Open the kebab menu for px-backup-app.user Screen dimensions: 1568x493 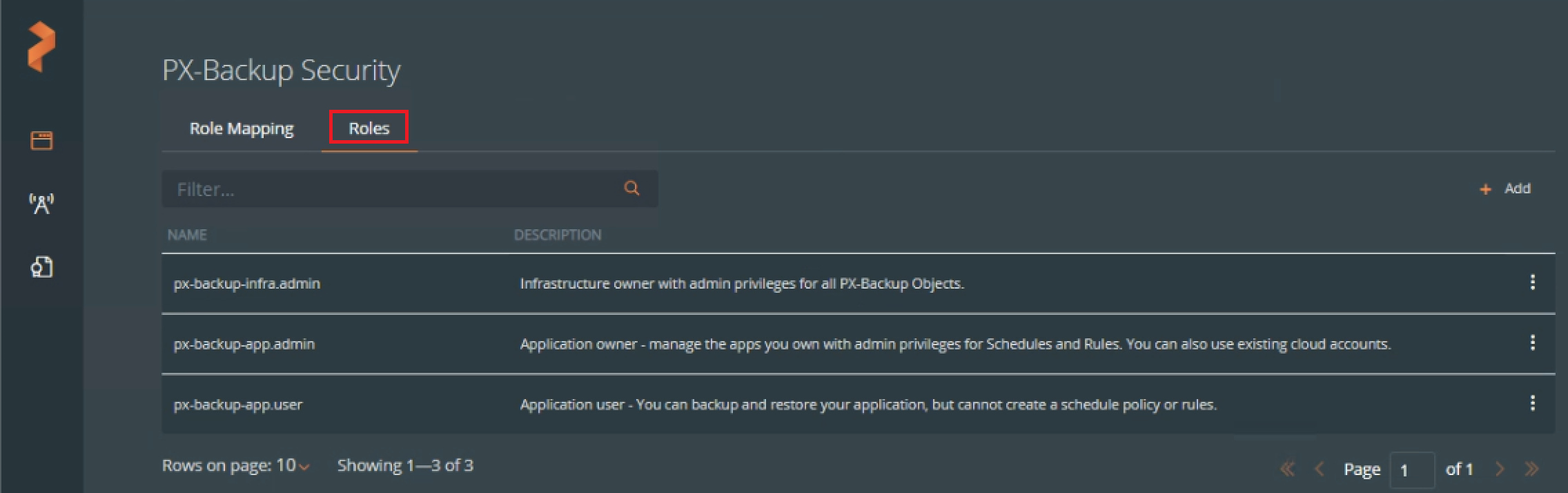[1532, 403]
